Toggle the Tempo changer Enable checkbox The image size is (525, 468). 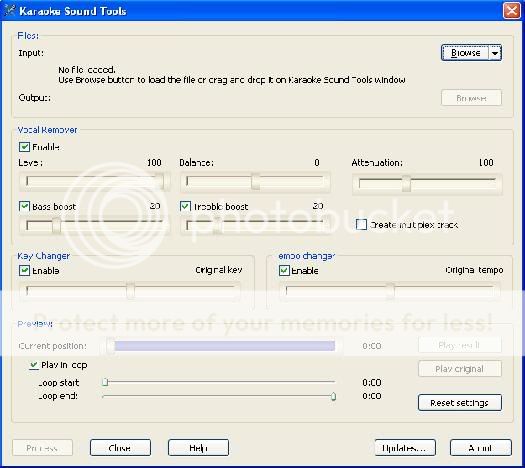[284, 270]
